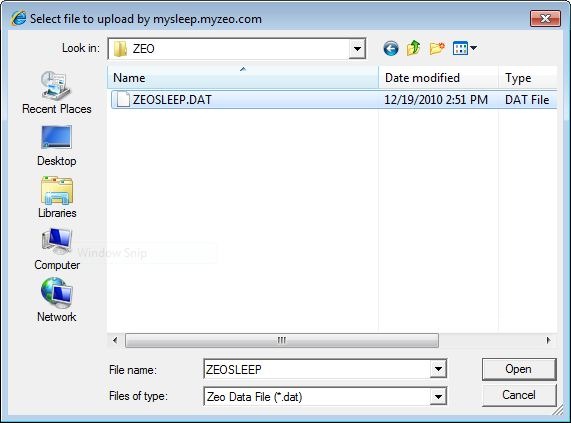The image size is (571, 423).
Task: Click the scroll left arrow
Action: point(115,340)
